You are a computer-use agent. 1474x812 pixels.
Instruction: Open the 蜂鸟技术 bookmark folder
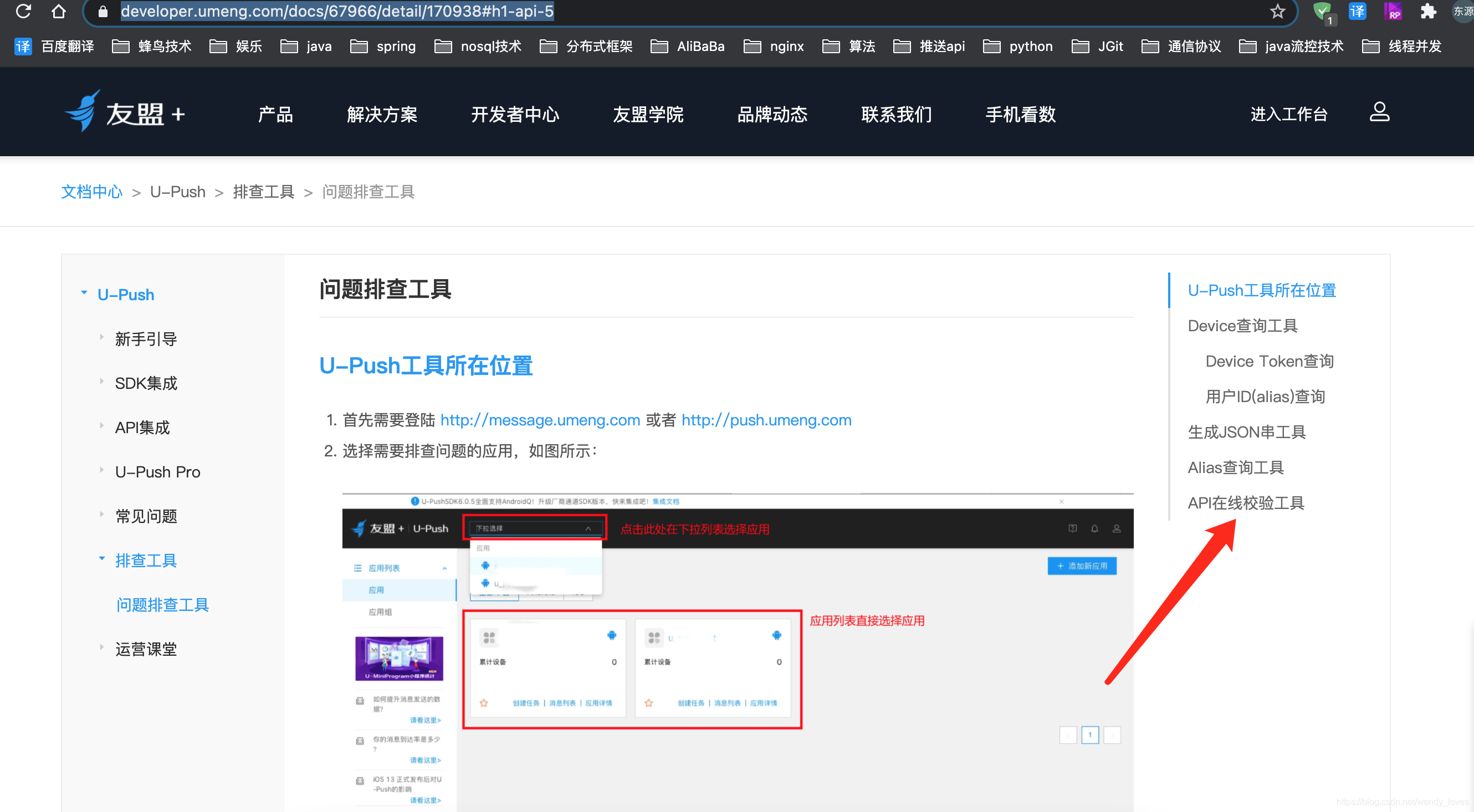[152, 47]
